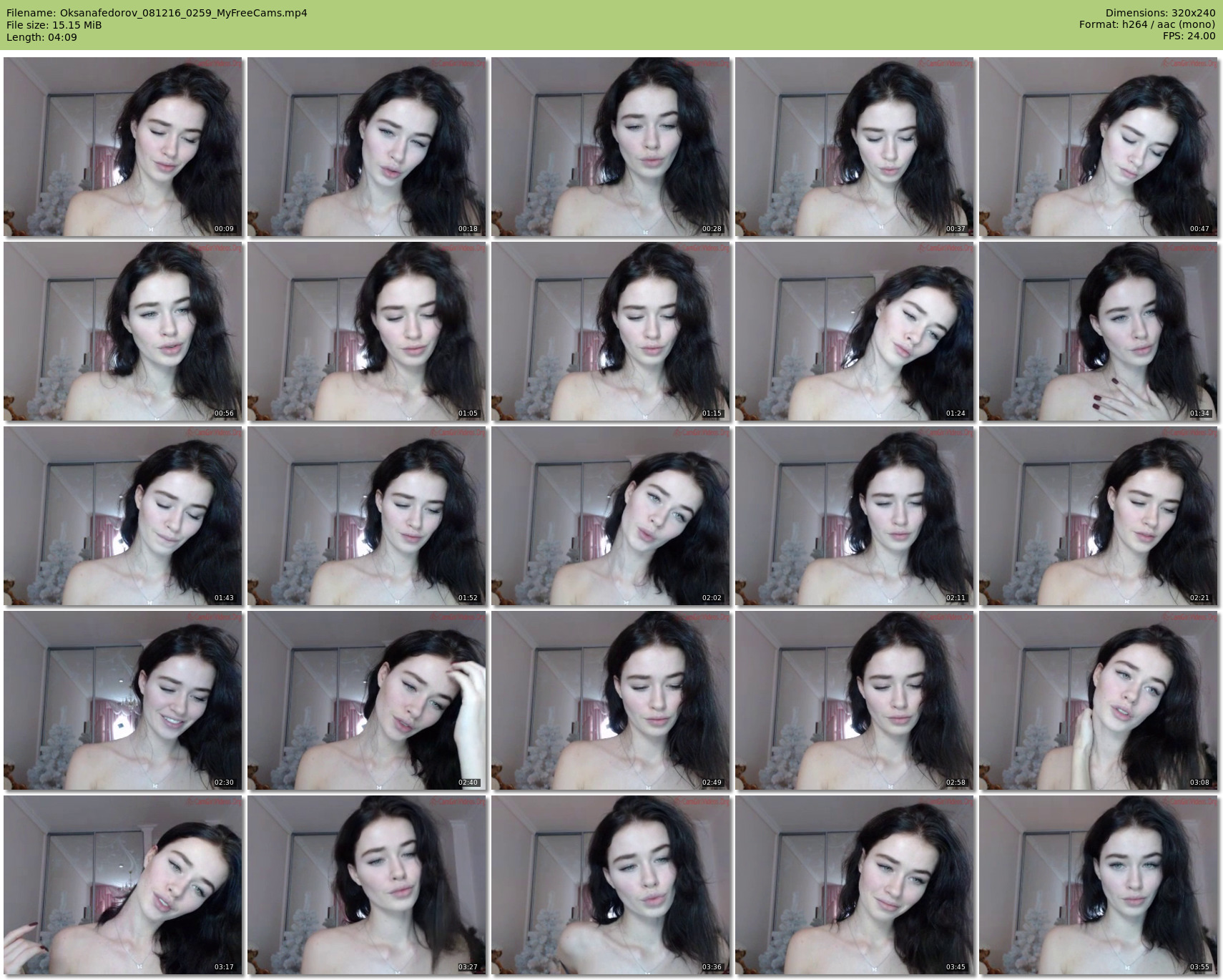This screenshot has width=1223, height=980.
Task: Open the thumbnail at 00:28
Action: coord(611,147)
